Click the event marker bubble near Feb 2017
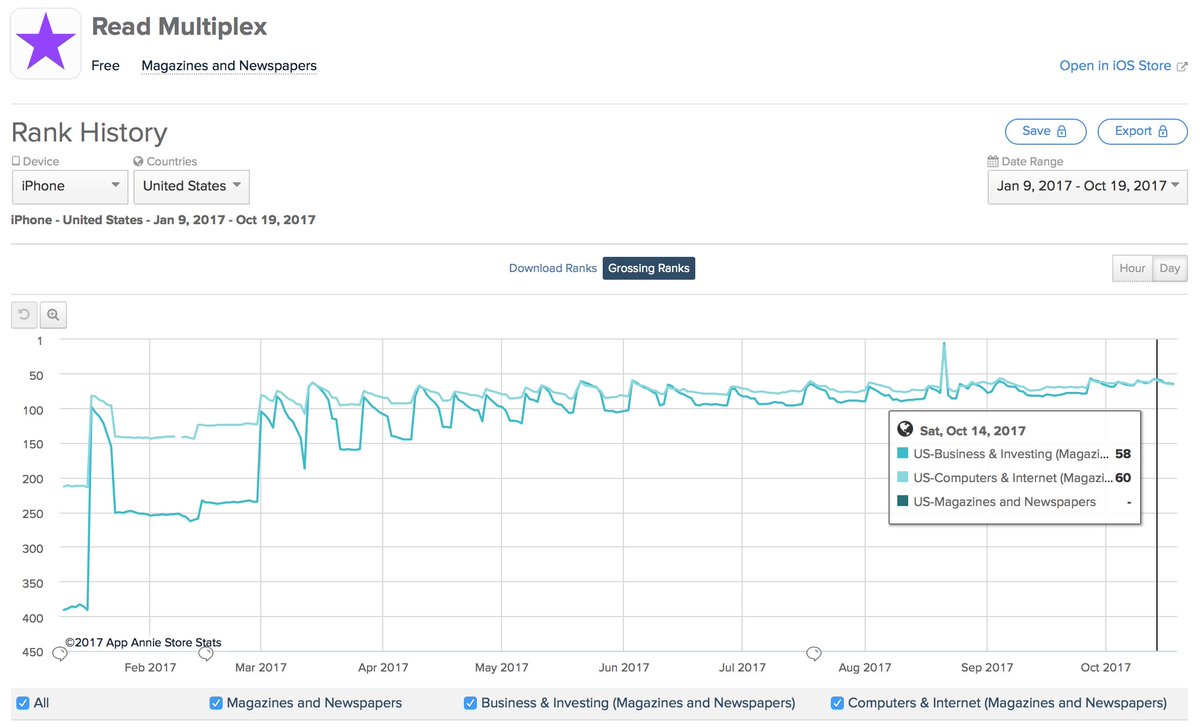 click(x=59, y=654)
